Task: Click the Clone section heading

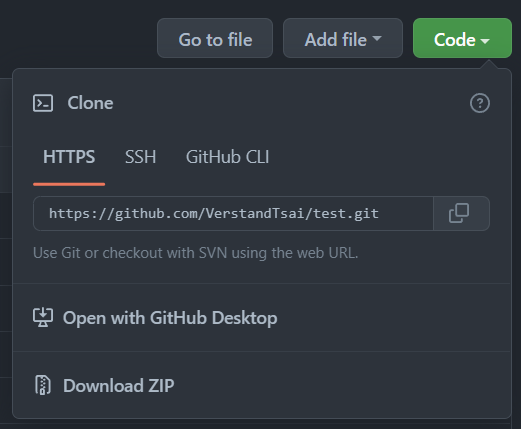Action: point(90,103)
